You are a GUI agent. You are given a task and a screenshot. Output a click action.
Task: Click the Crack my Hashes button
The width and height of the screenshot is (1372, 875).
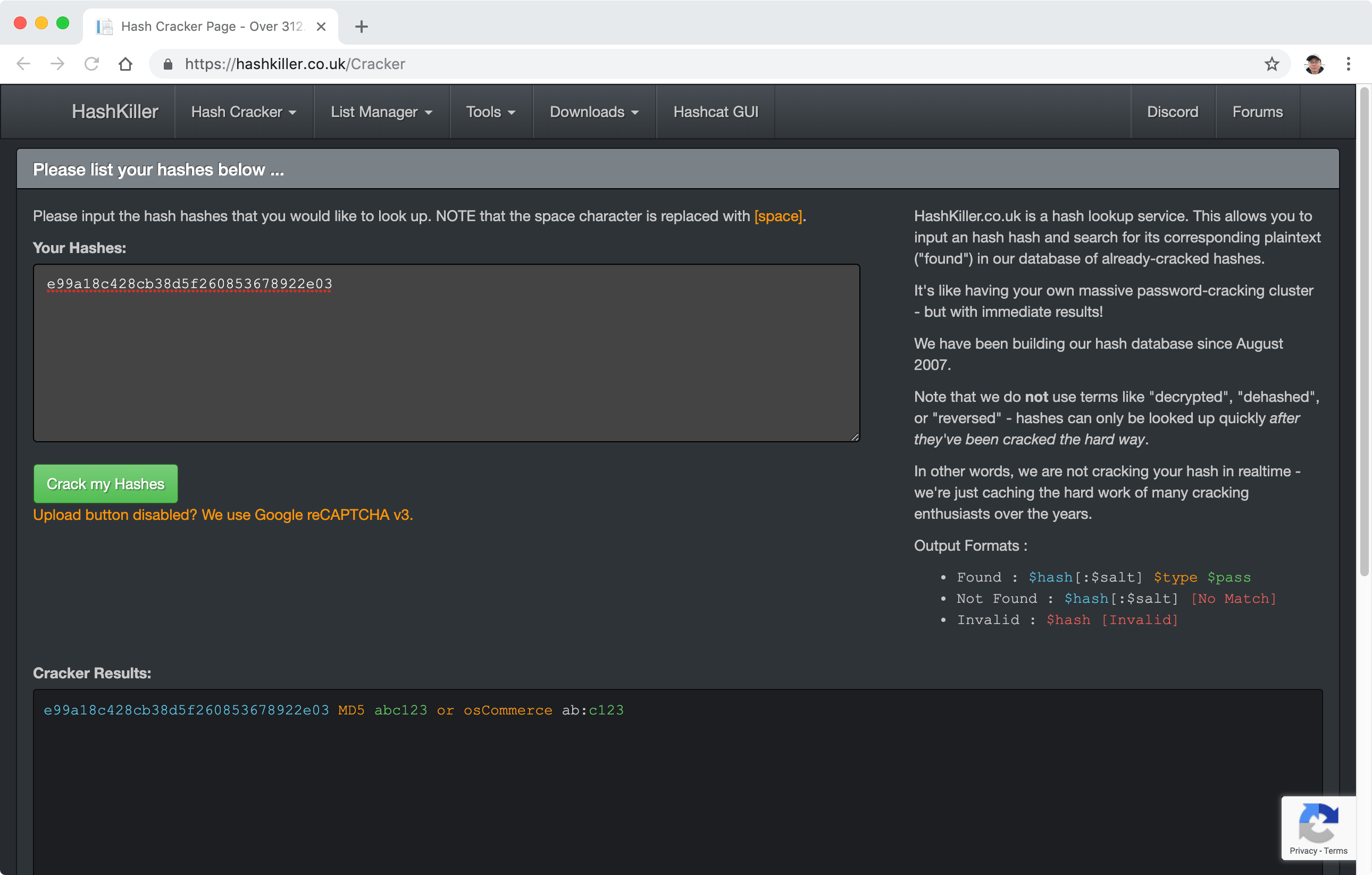point(105,484)
